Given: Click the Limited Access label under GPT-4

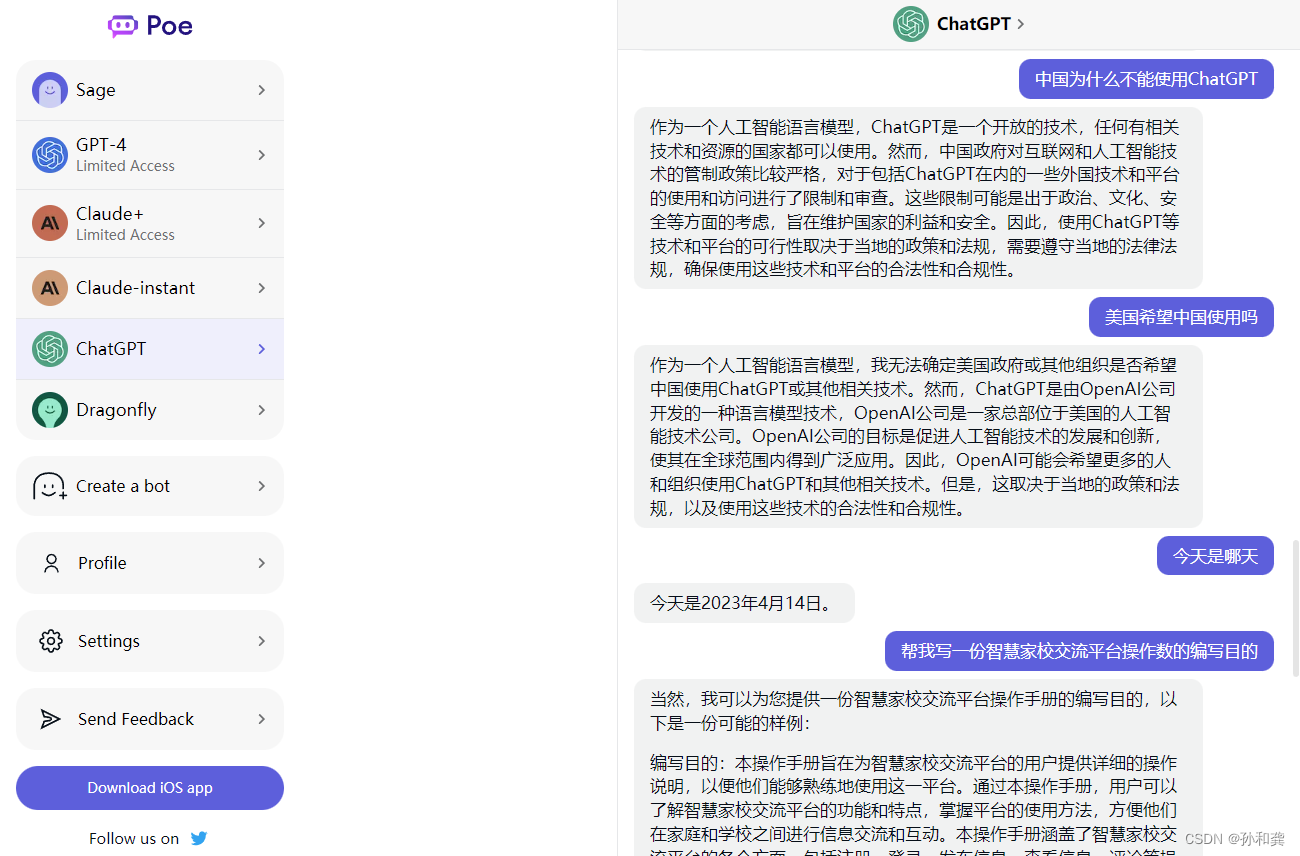Looking at the screenshot, I should pos(125,166).
